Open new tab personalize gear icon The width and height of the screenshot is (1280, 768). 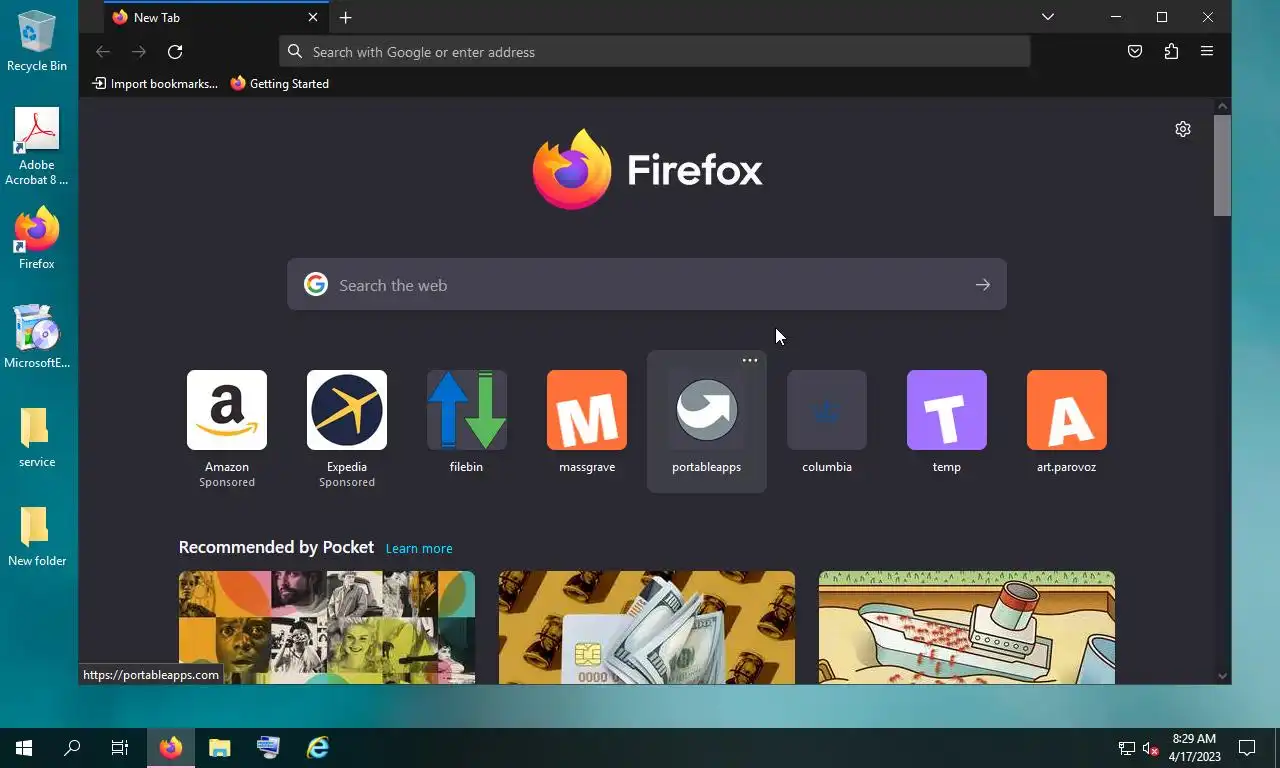[1183, 129]
